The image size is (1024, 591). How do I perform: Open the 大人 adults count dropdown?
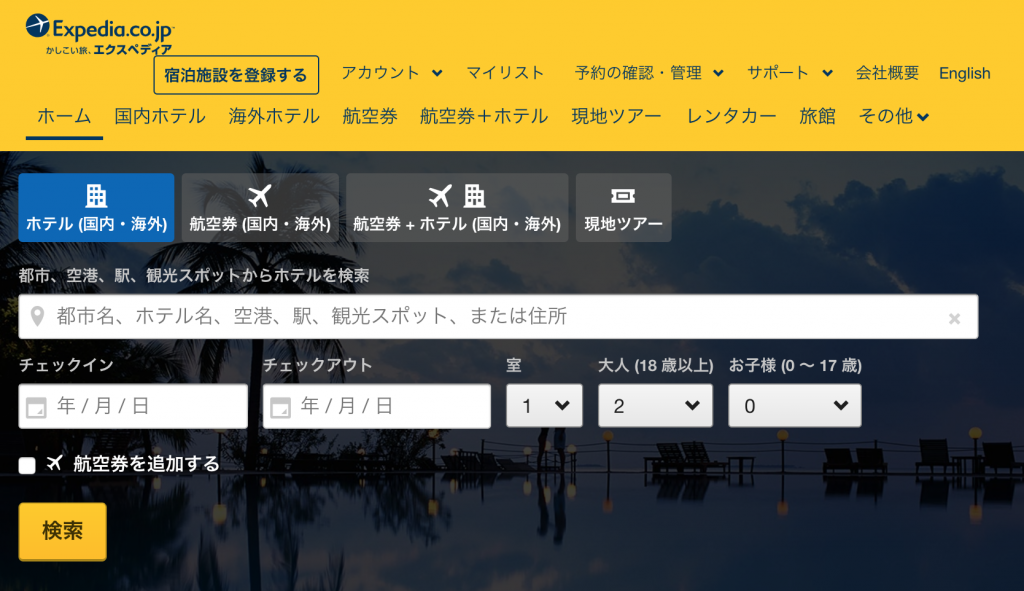[655, 406]
